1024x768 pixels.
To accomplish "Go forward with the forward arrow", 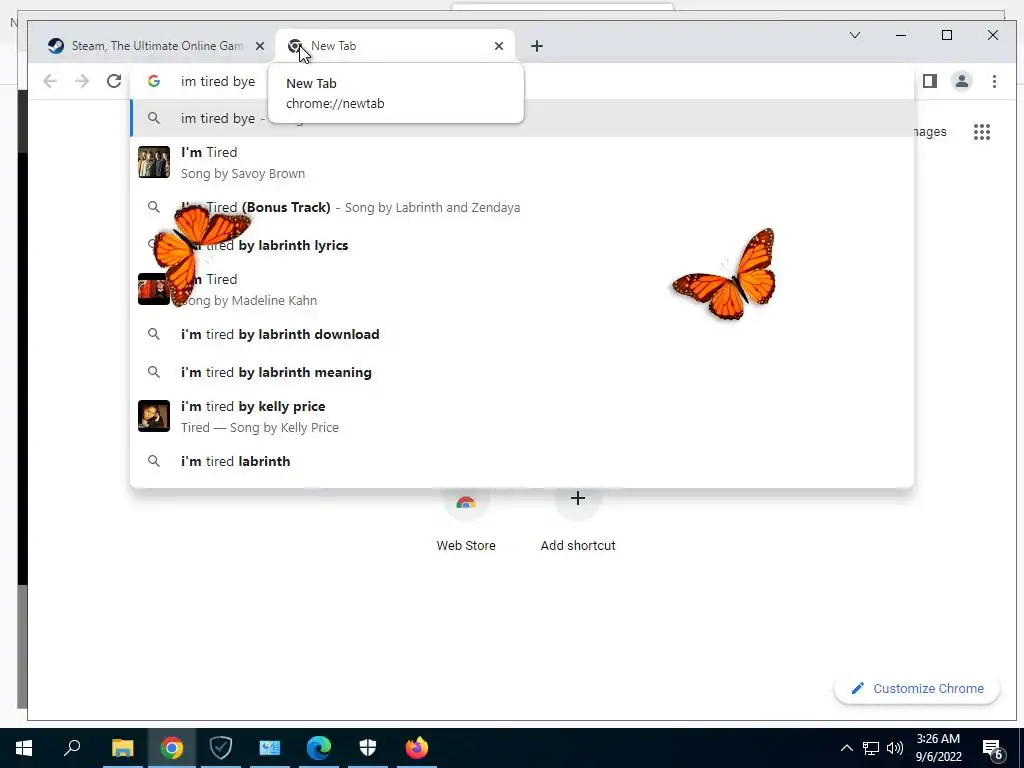I will coord(82,81).
